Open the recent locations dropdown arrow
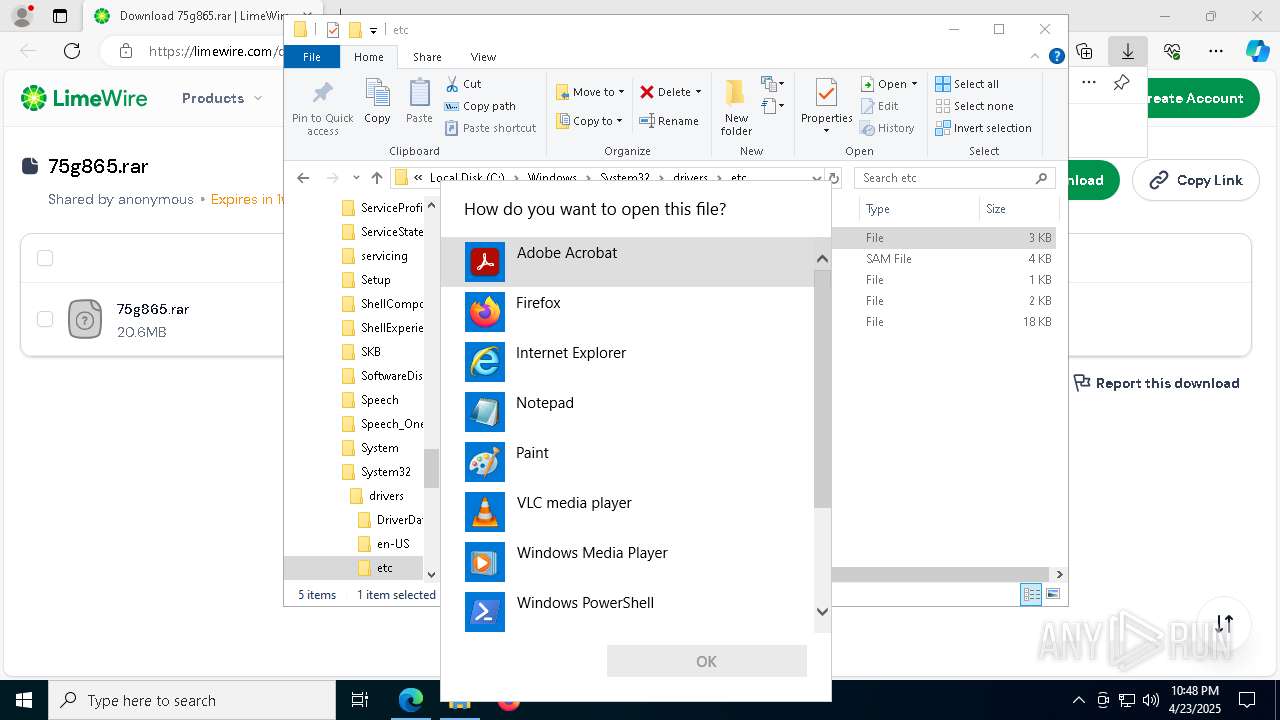The height and width of the screenshot is (720, 1280). (356, 178)
